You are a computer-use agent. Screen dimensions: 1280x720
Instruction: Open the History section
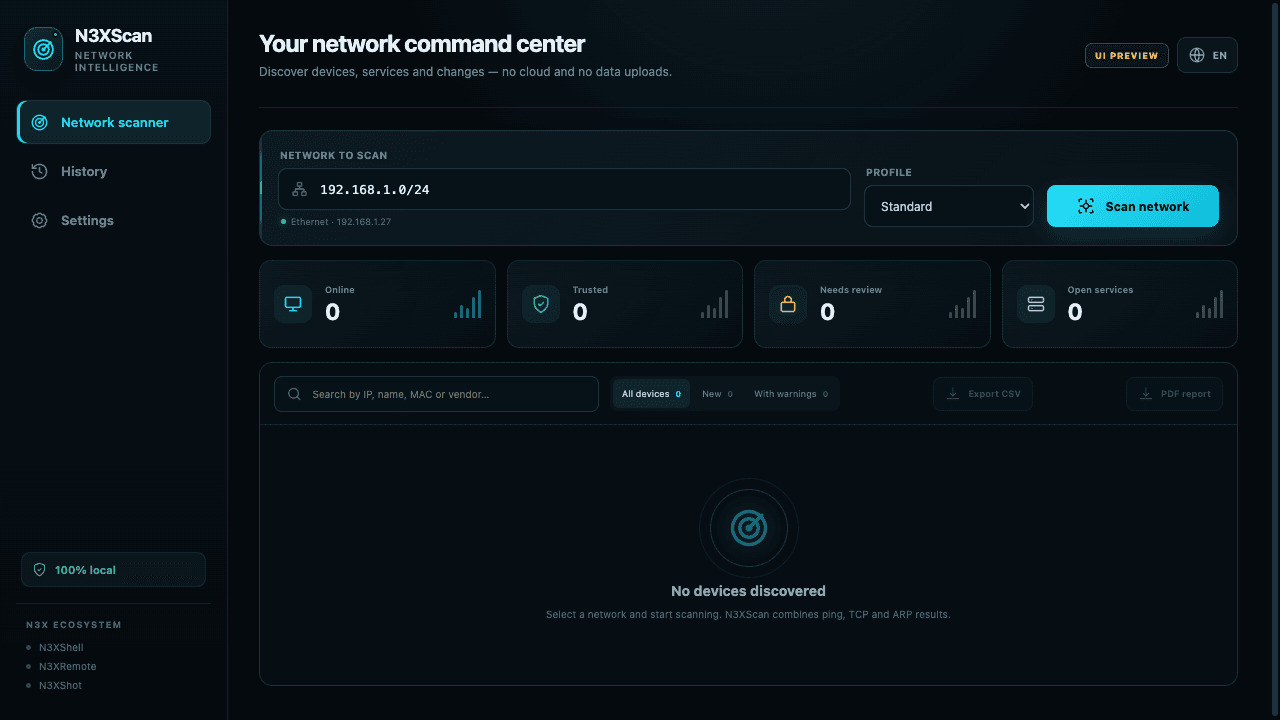click(x=114, y=171)
